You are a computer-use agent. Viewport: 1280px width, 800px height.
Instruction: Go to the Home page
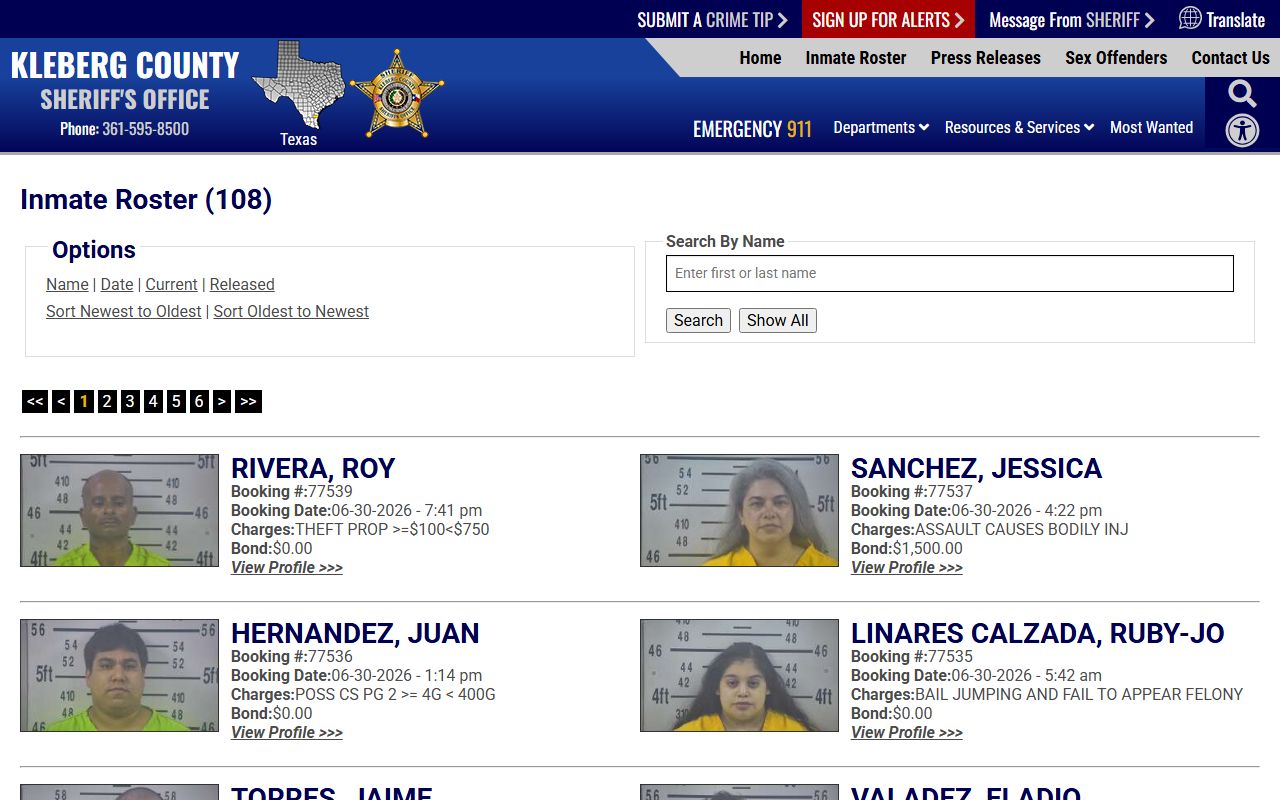[x=760, y=58]
